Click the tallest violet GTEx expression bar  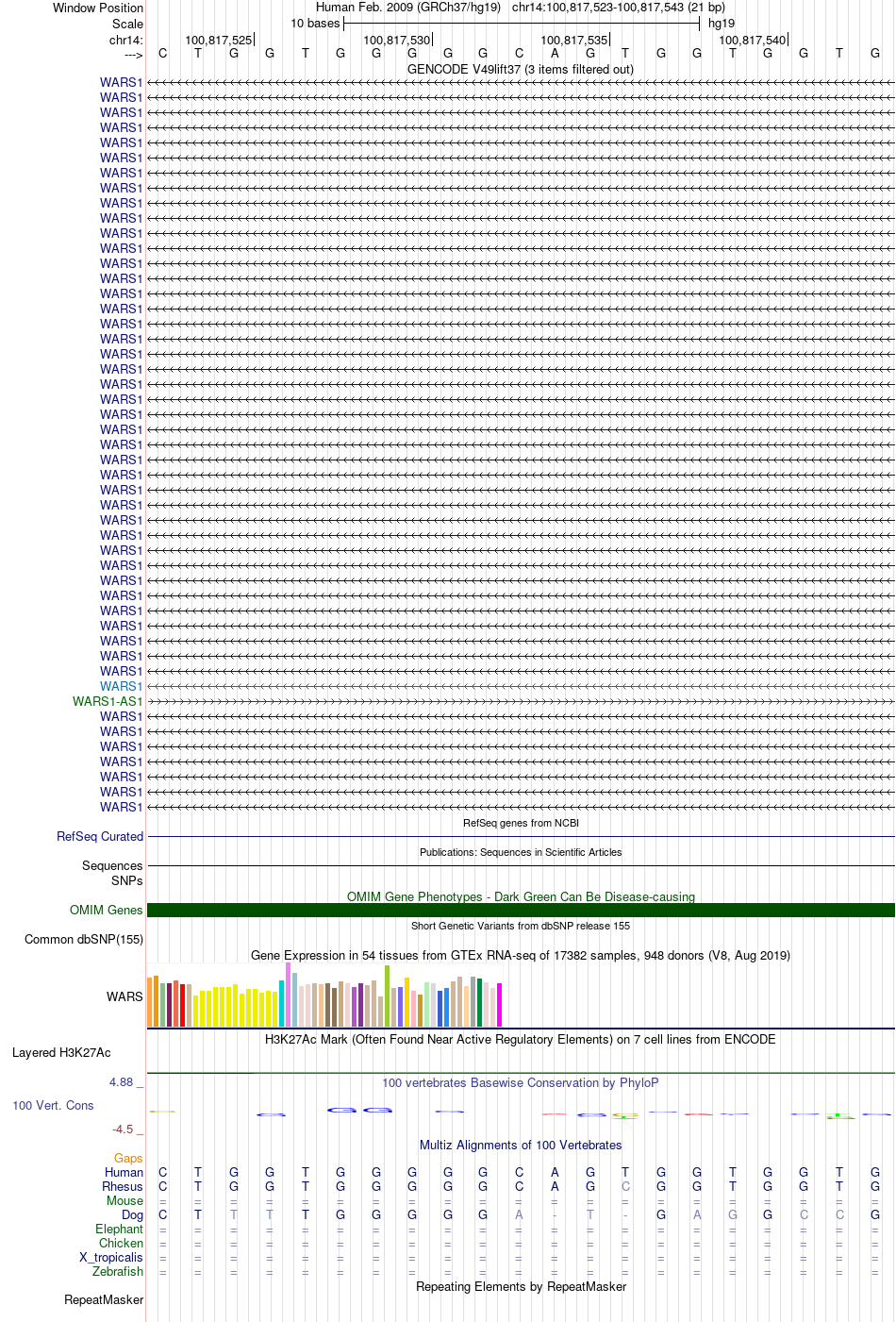(289, 995)
